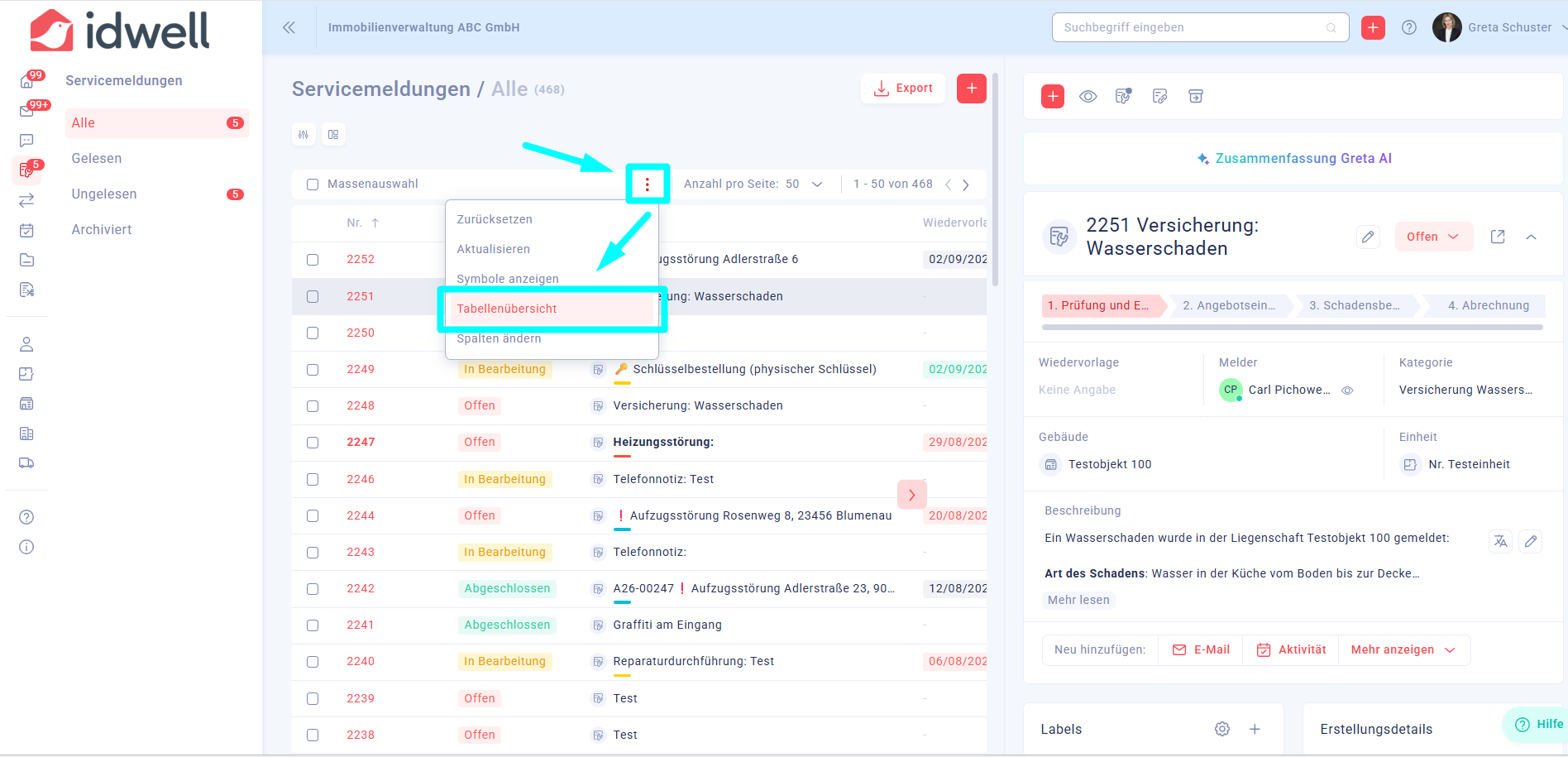Check the box for ticket 2249
Viewport: 1568px width, 757px height.
[313, 370]
